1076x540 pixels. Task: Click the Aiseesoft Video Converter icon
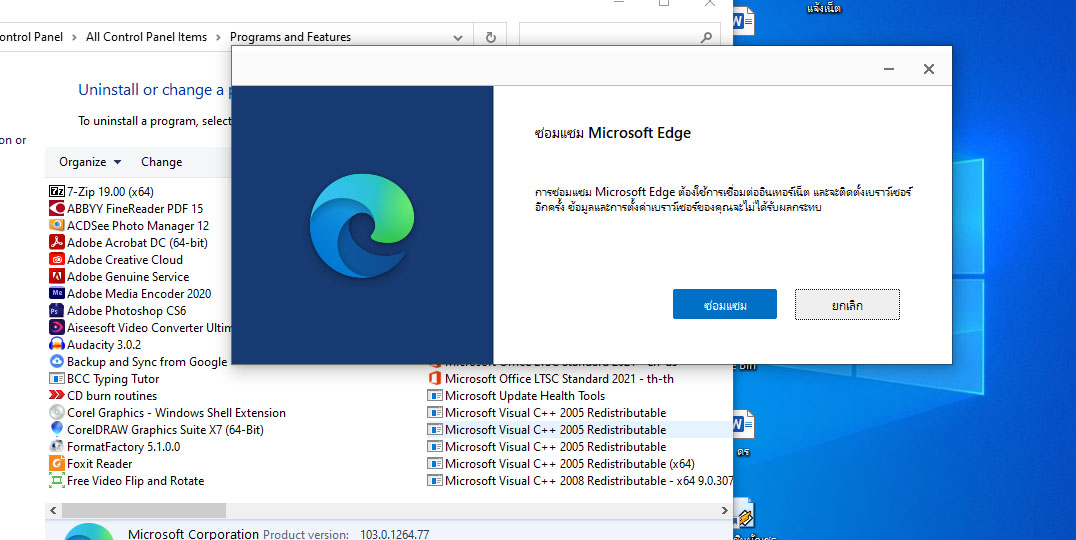tap(57, 327)
